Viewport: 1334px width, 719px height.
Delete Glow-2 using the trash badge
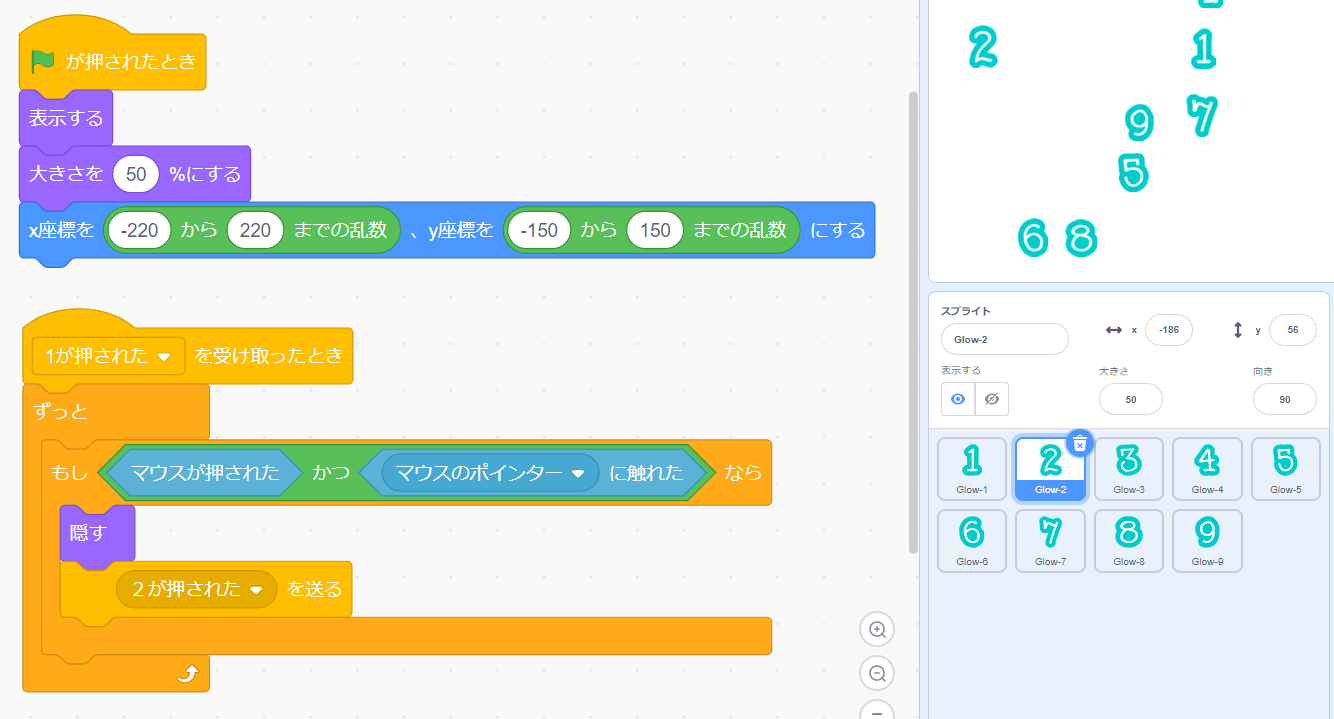coord(1080,443)
